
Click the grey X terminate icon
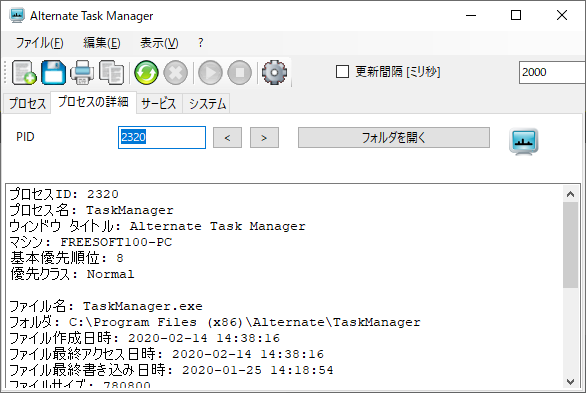coord(176,72)
